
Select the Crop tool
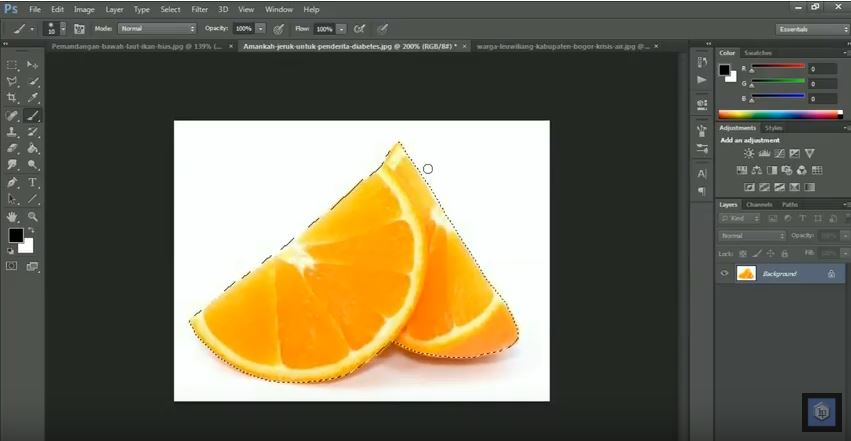(12, 98)
